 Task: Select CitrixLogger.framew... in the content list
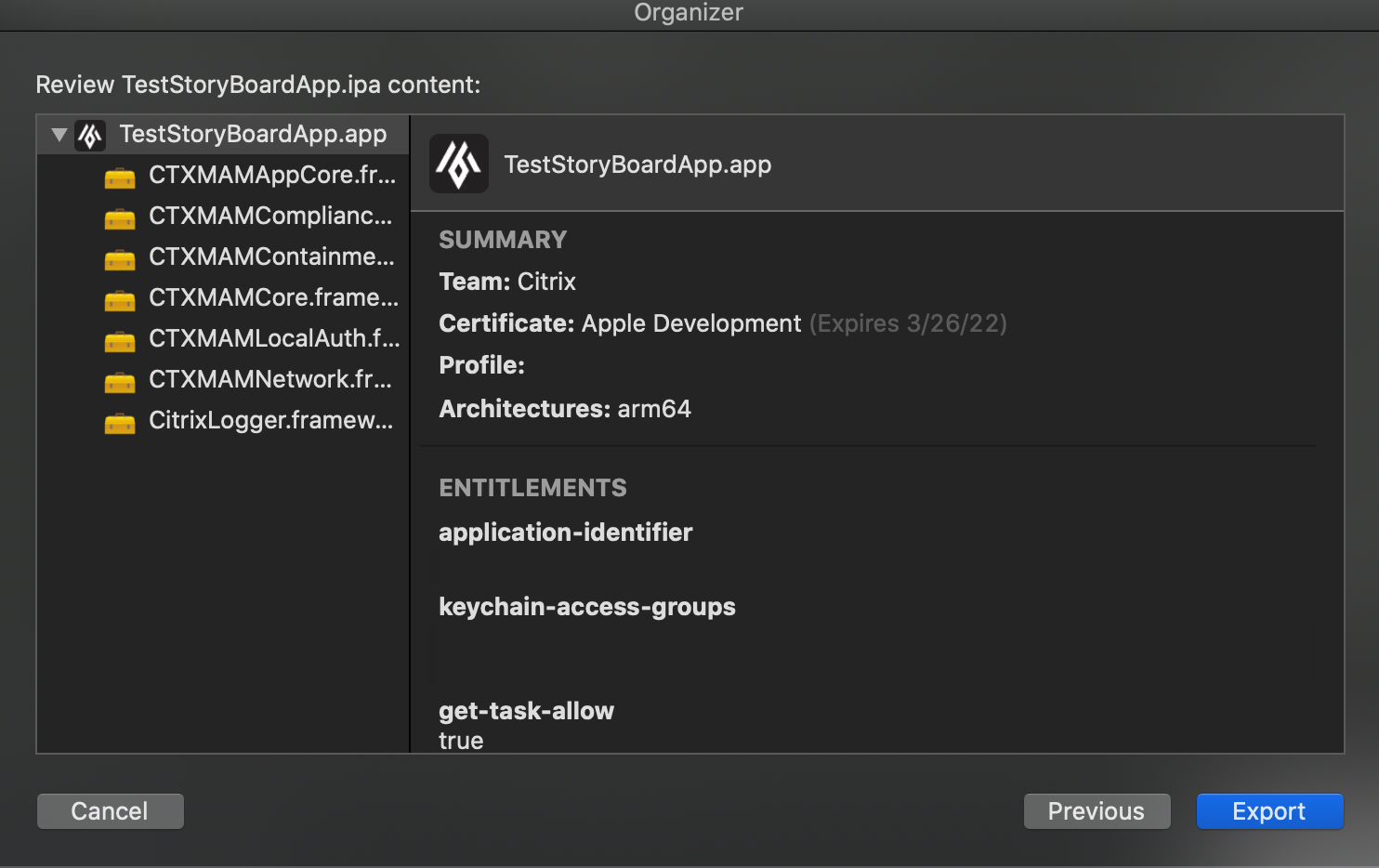(x=270, y=421)
